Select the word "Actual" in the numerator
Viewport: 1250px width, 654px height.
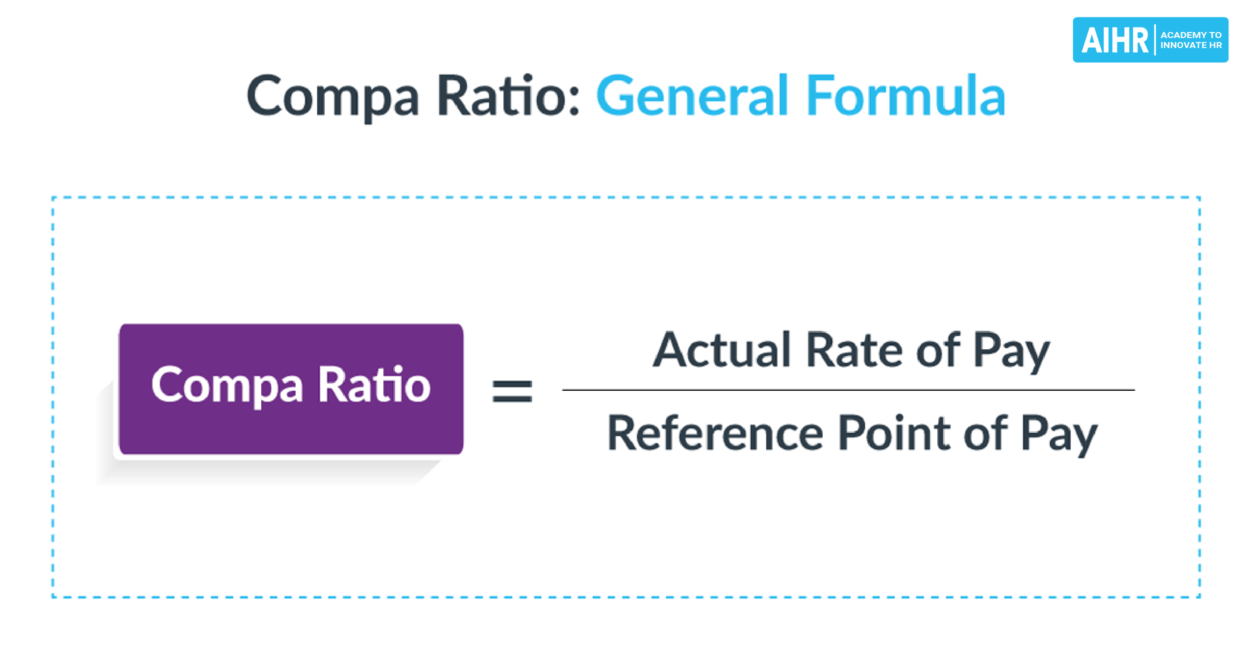click(713, 350)
